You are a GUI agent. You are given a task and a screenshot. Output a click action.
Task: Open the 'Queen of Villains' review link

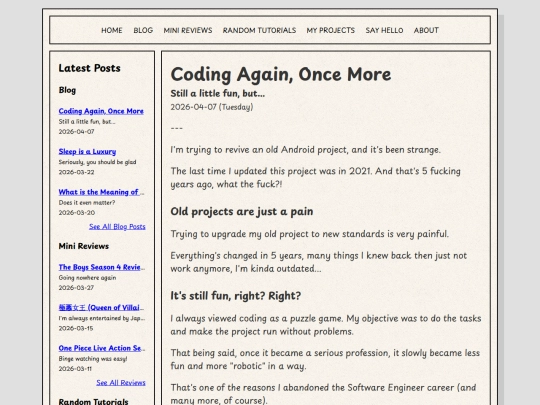[x=101, y=308]
